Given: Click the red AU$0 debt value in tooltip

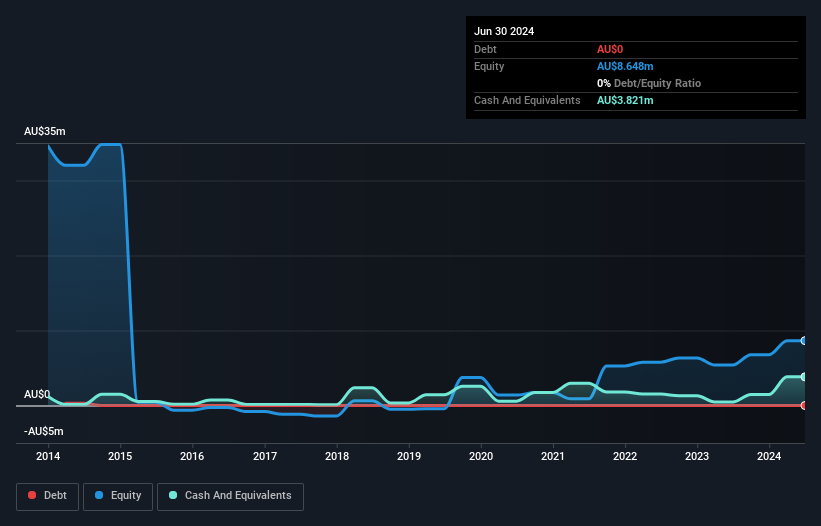Looking at the screenshot, I should [610, 49].
